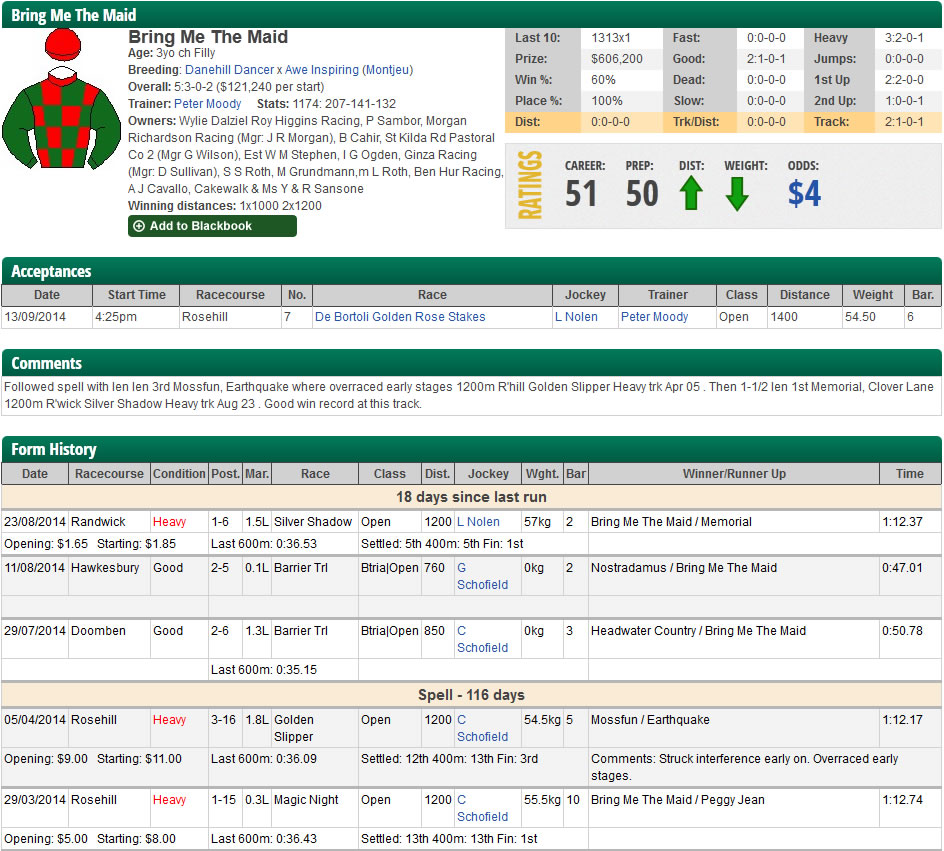
Task: Open the Awe Inspiring (Montjeu) link
Action: tap(349, 69)
